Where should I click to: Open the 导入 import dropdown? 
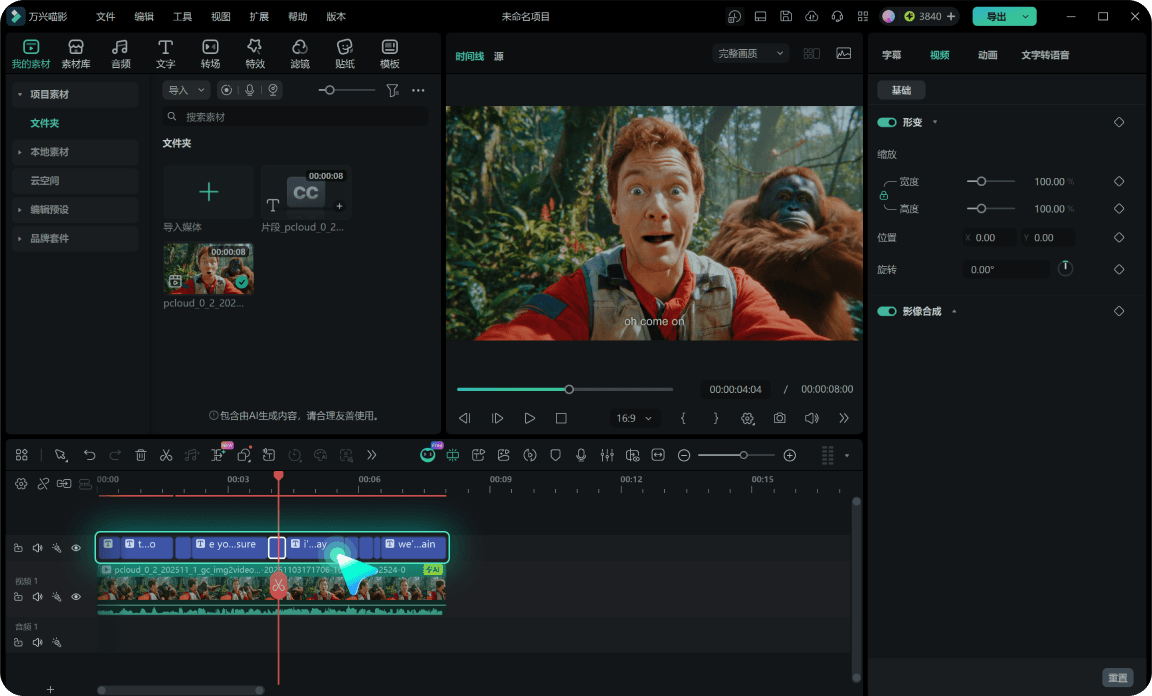(x=187, y=90)
